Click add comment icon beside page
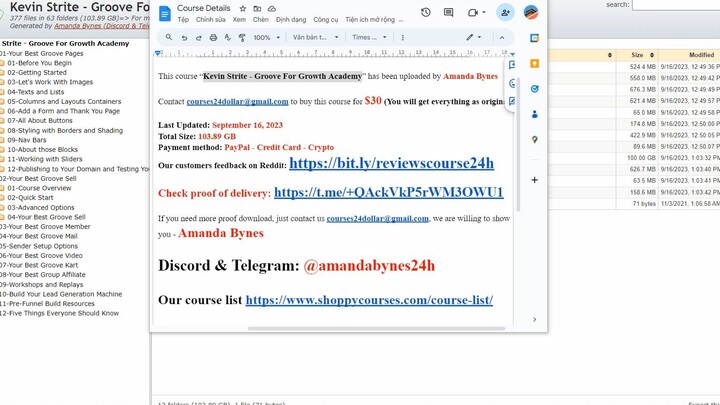Screen dimensions: 720x405 tap(512, 65)
